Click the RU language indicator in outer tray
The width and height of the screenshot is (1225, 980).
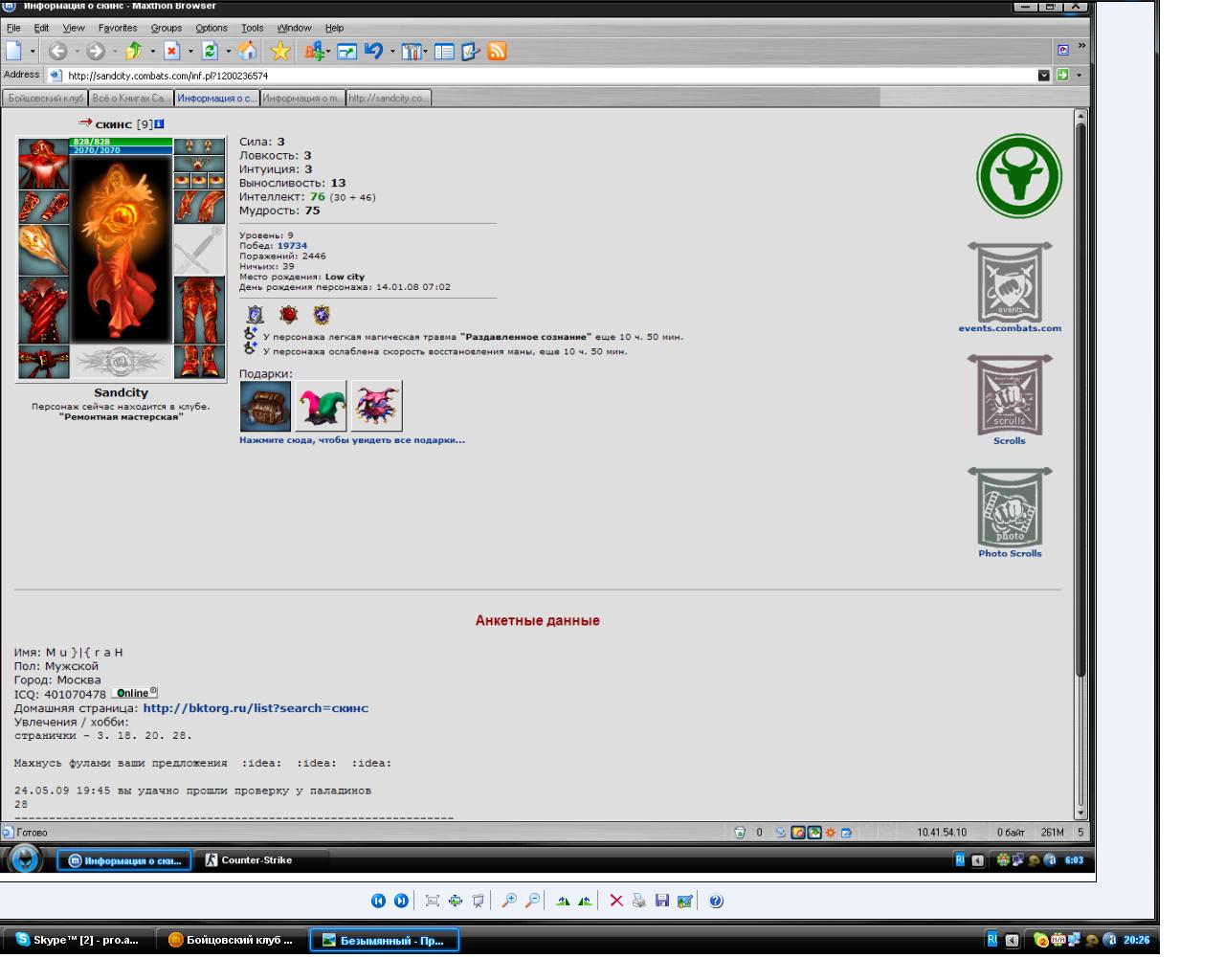(993, 940)
